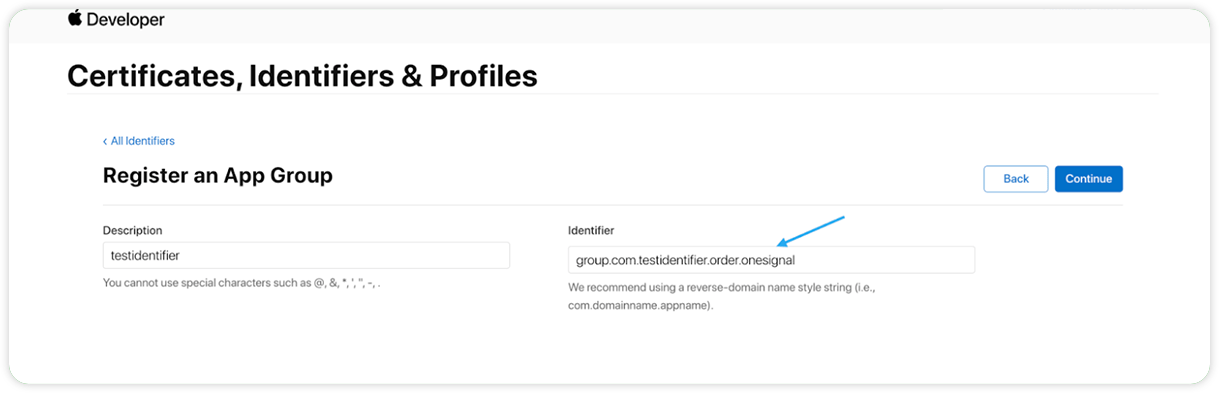Click the back chevron beside All Identifiers
The height and width of the screenshot is (393, 1219).
105,141
